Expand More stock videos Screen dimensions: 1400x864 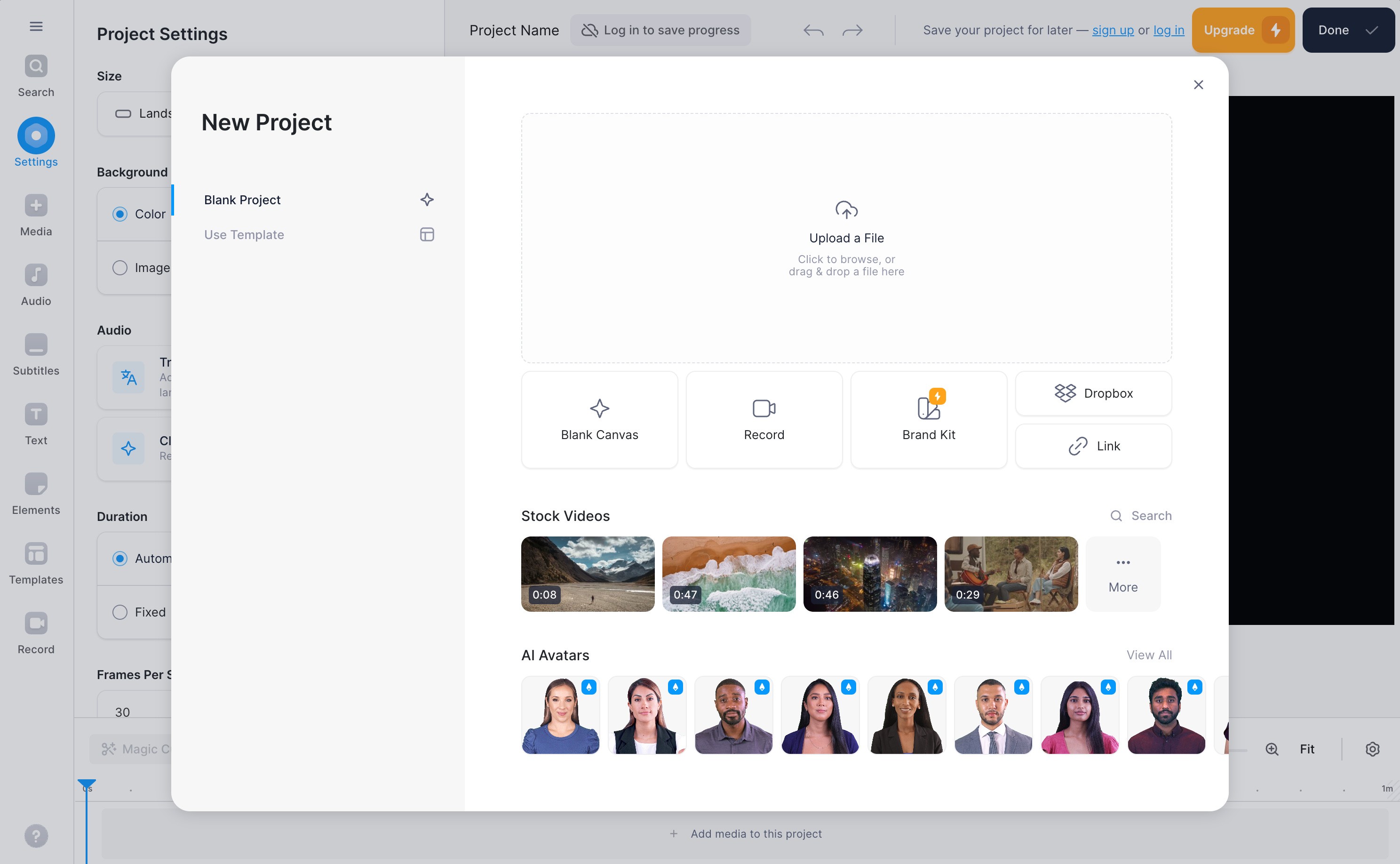click(x=1122, y=573)
